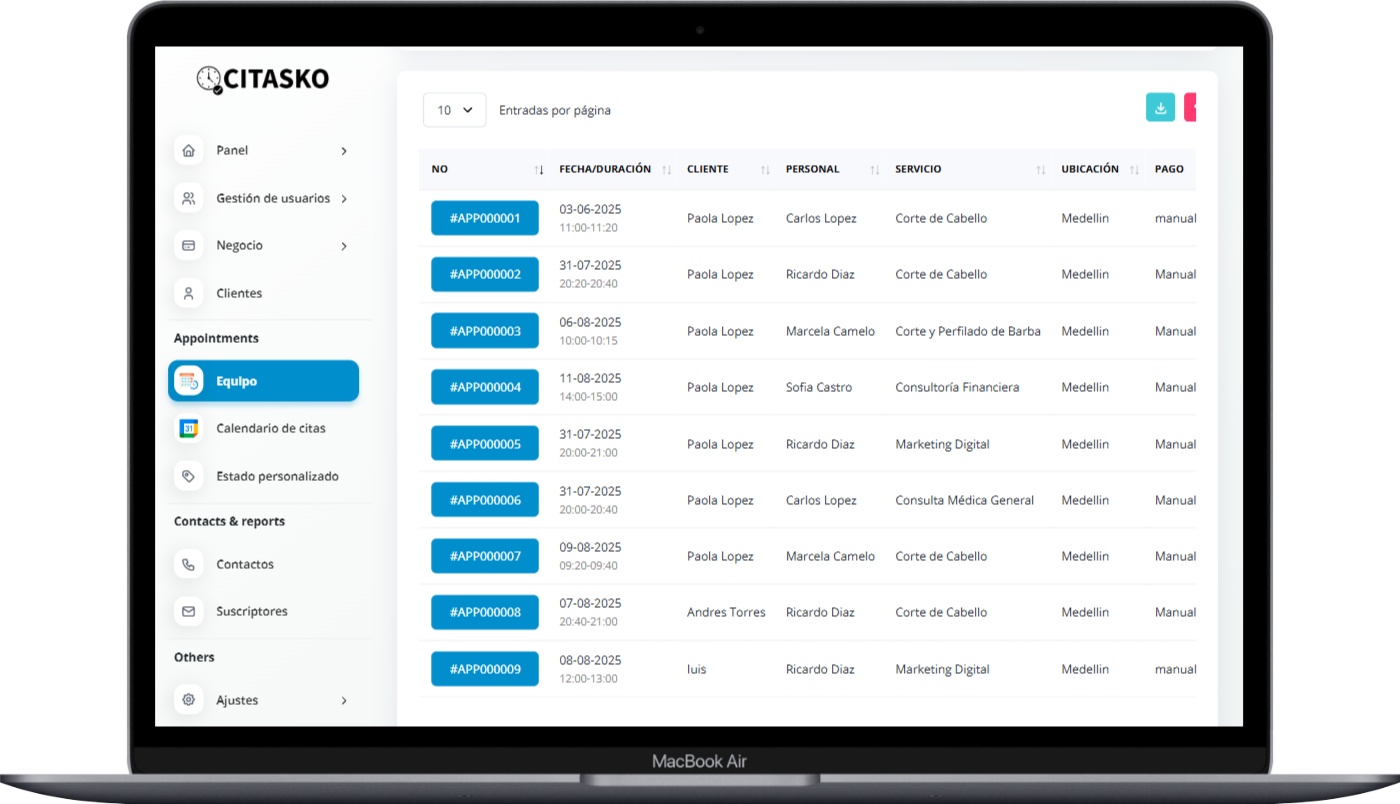
Task: Click the Suscriptores envelope icon
Action: click(x=188, y=611)
